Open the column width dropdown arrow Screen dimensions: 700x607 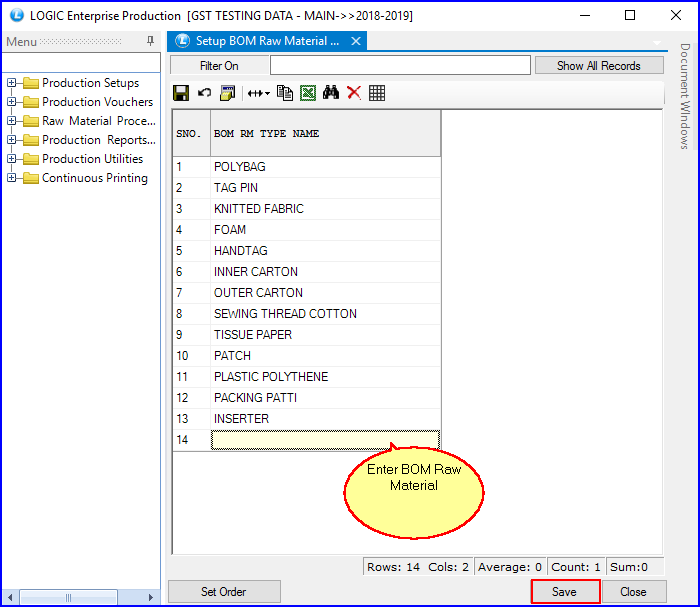pos(267,93)
